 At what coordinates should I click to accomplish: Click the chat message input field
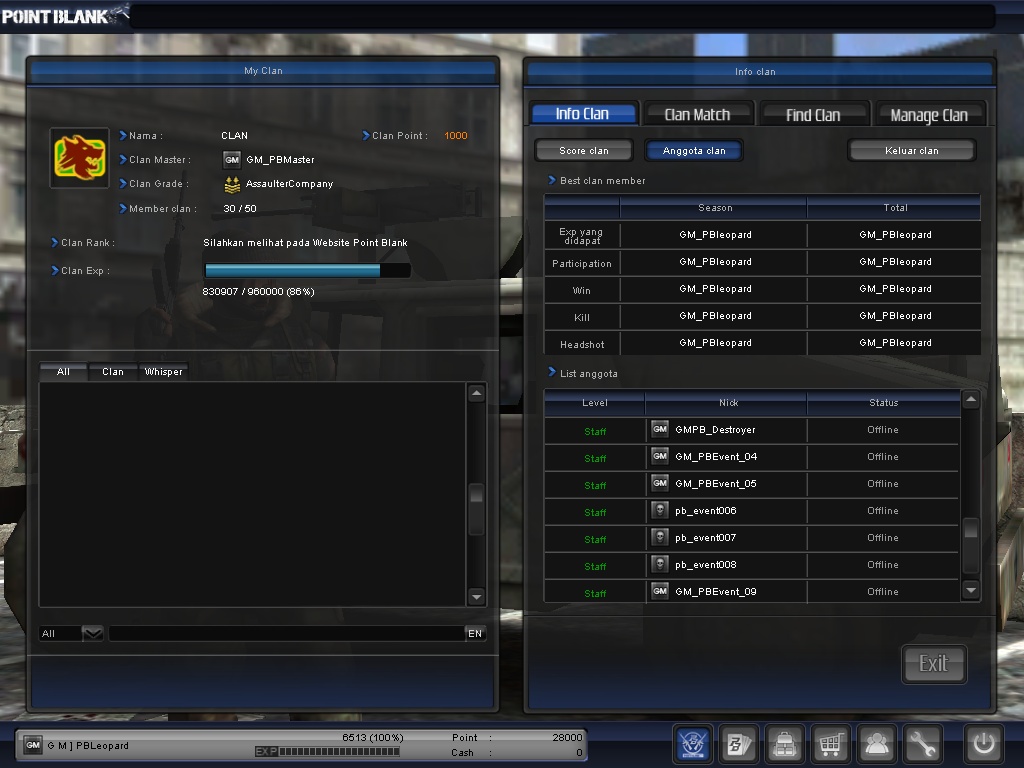(x=287, y=633)
